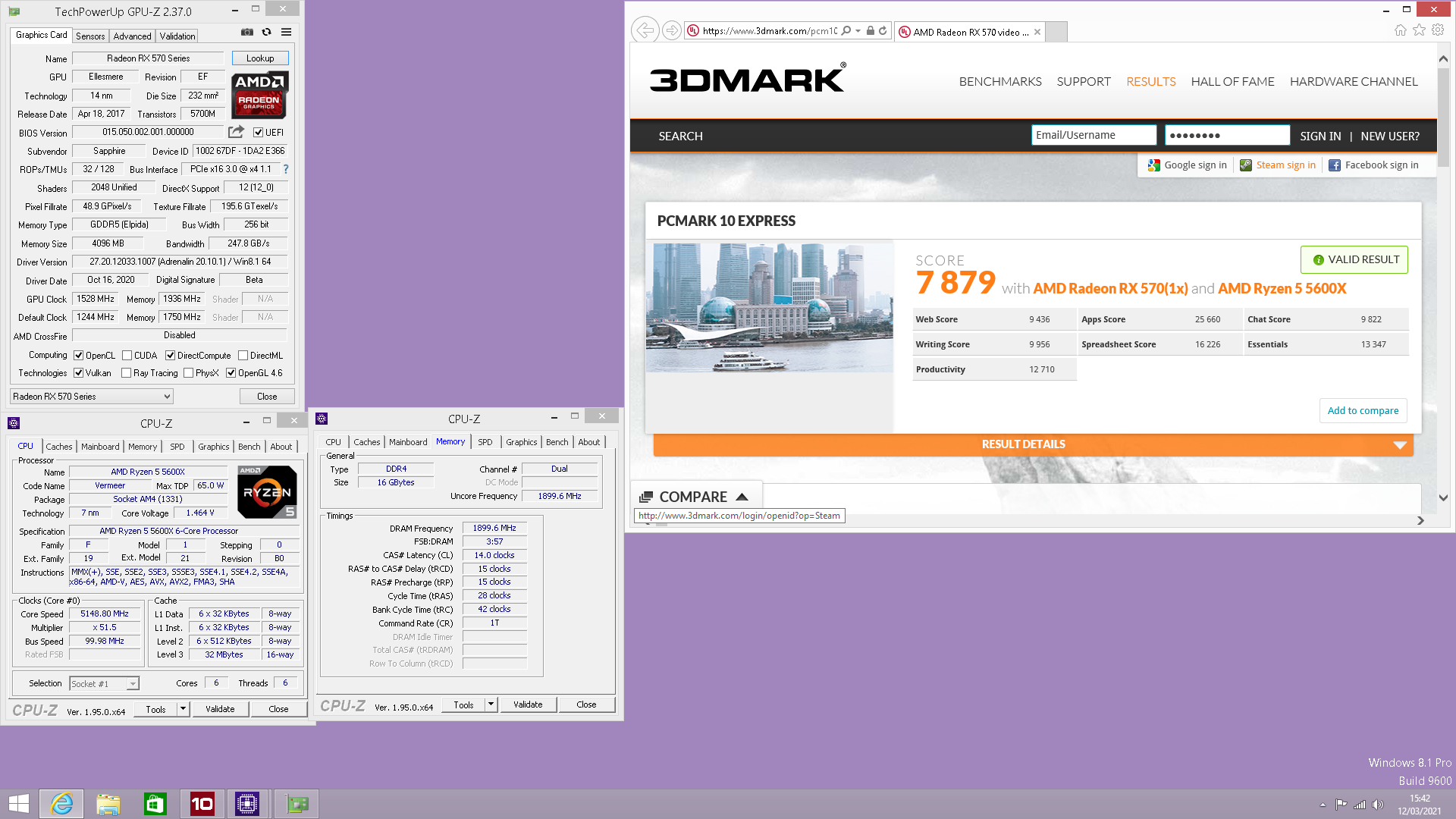Click the password field on 3DMark

(1227, 135)
